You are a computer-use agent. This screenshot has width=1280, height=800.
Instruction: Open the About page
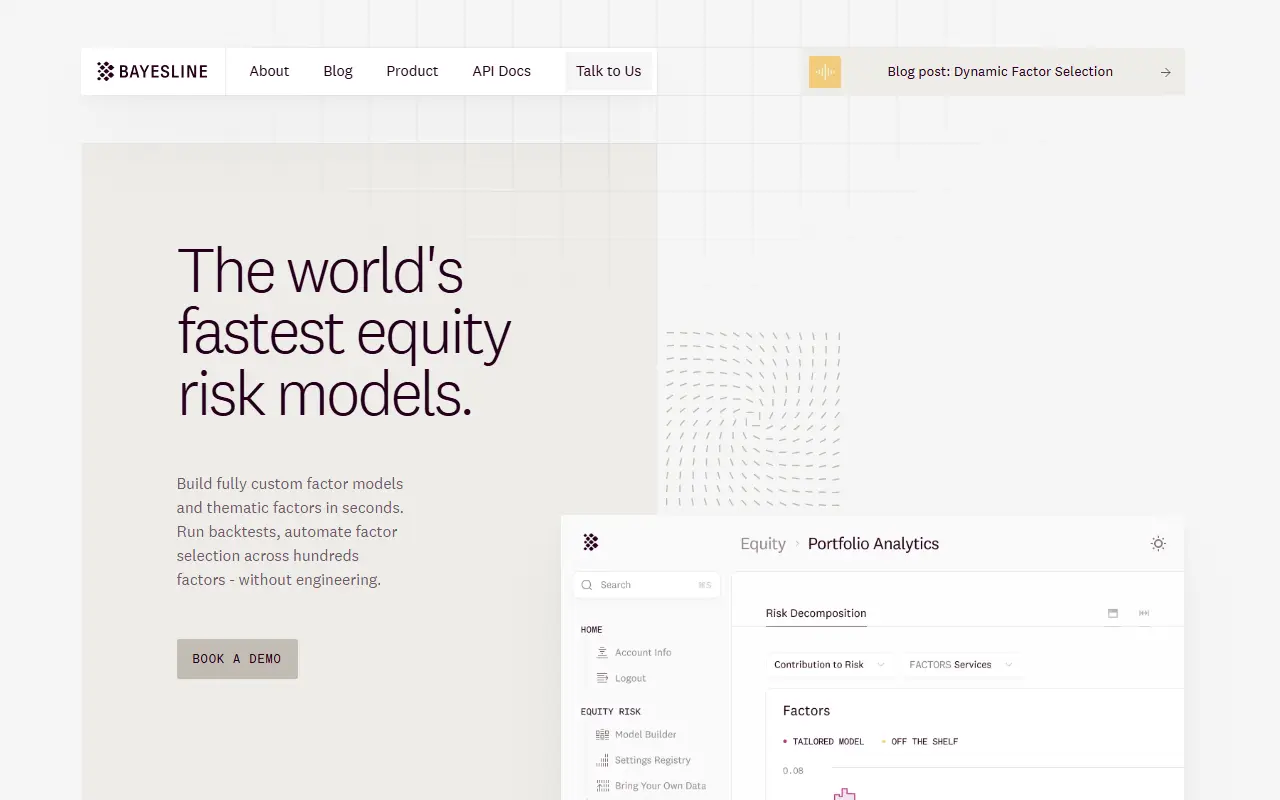[x=269, y=71]
